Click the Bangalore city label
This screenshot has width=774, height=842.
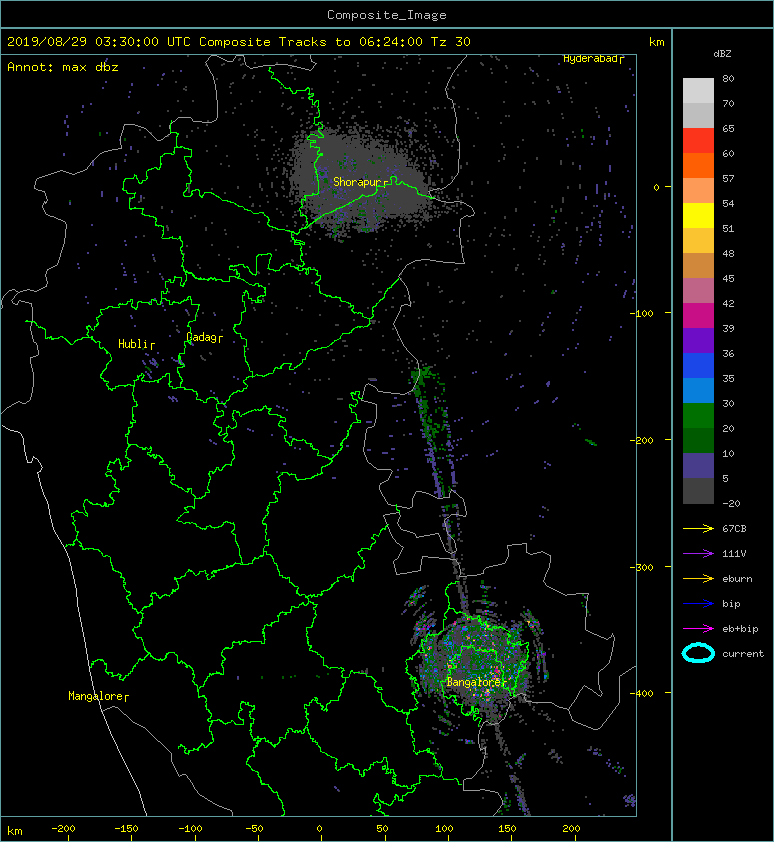[474, 682]
